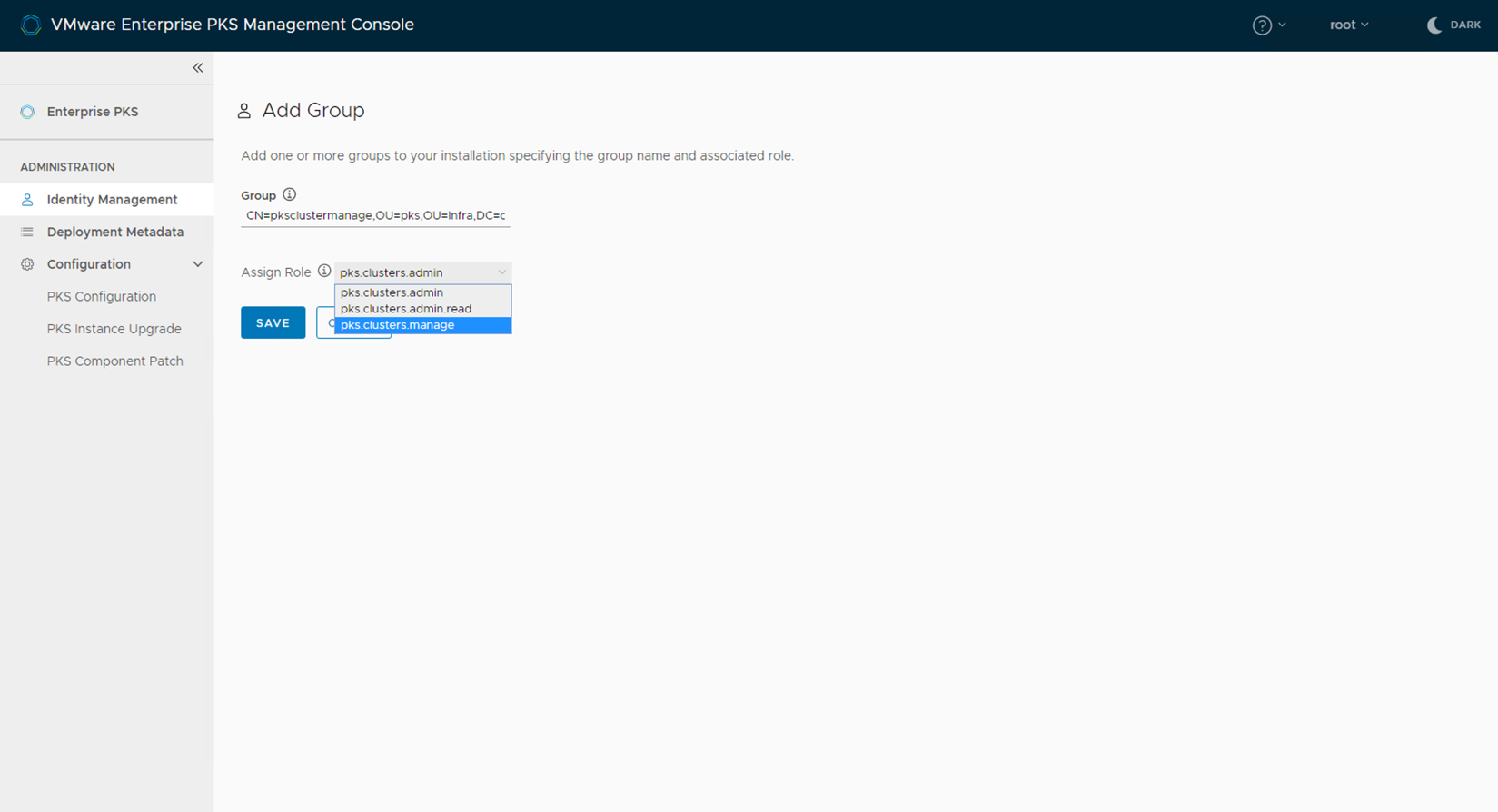Click the Assign Role info icon
Viewport: 1498px width, 812px height.
click(x=324, y=272)
